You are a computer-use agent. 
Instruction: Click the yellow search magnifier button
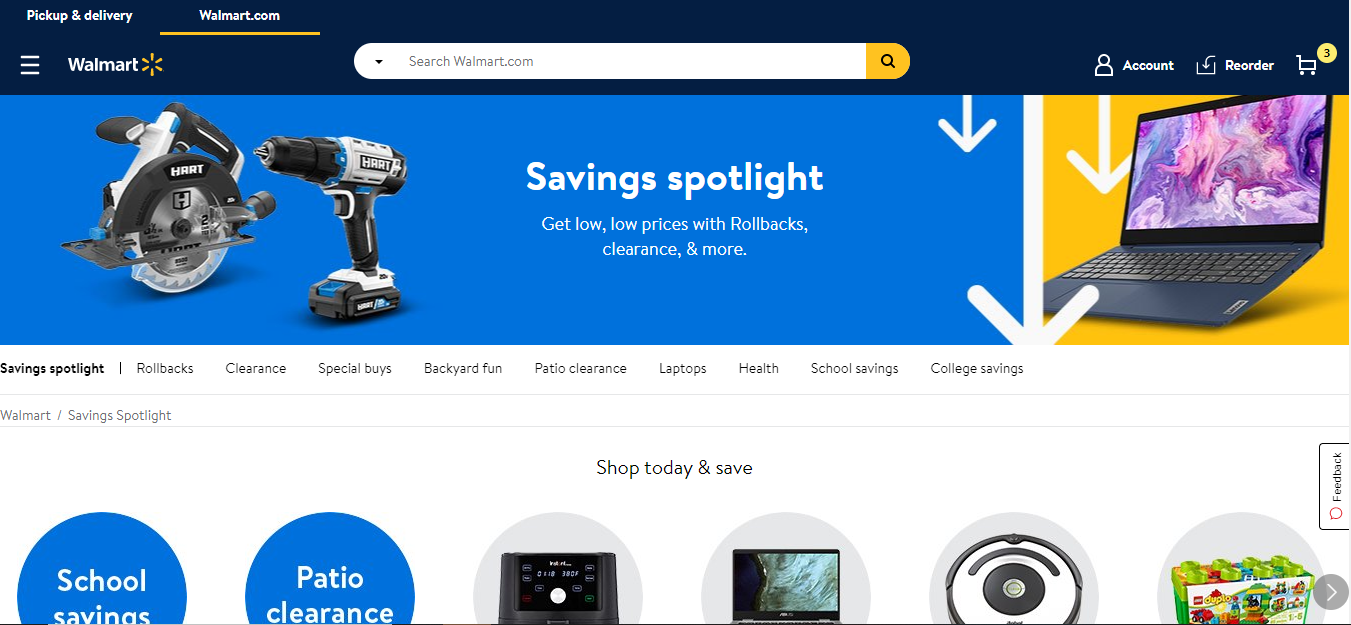[888, 61]
